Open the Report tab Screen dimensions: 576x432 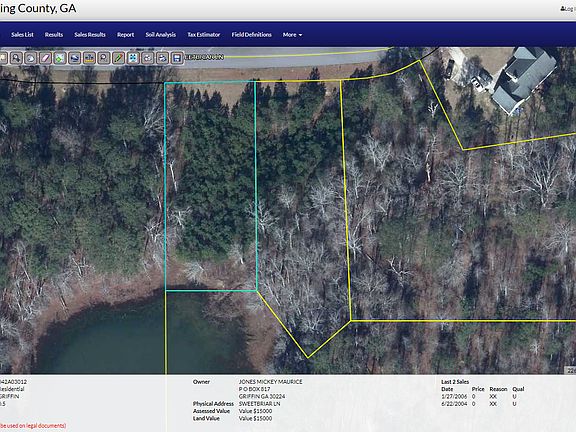click(x=126, y=35)
